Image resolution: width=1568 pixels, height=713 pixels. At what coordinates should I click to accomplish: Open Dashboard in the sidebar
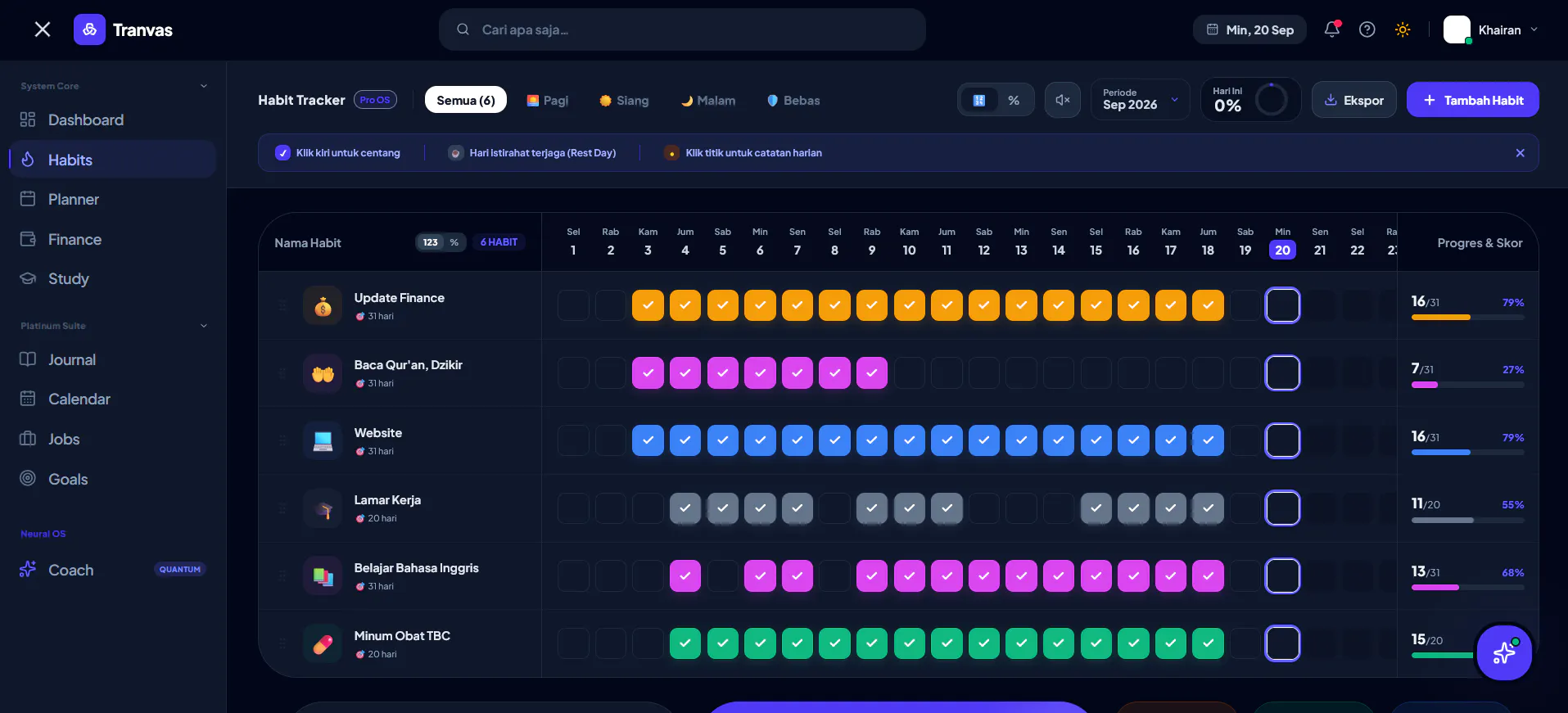tap(113, 120)
